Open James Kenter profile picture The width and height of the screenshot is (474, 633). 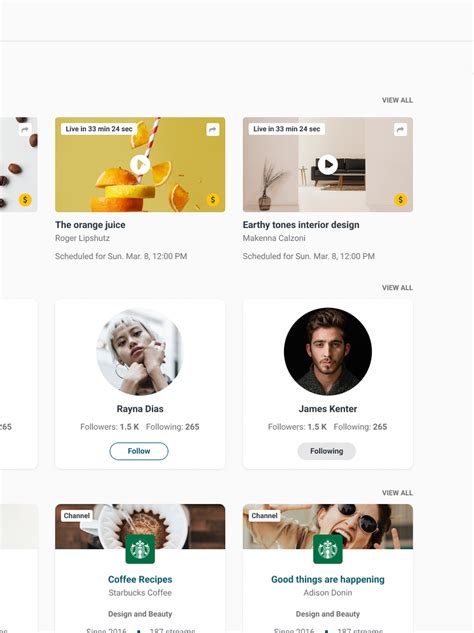[x=327, y=352]
